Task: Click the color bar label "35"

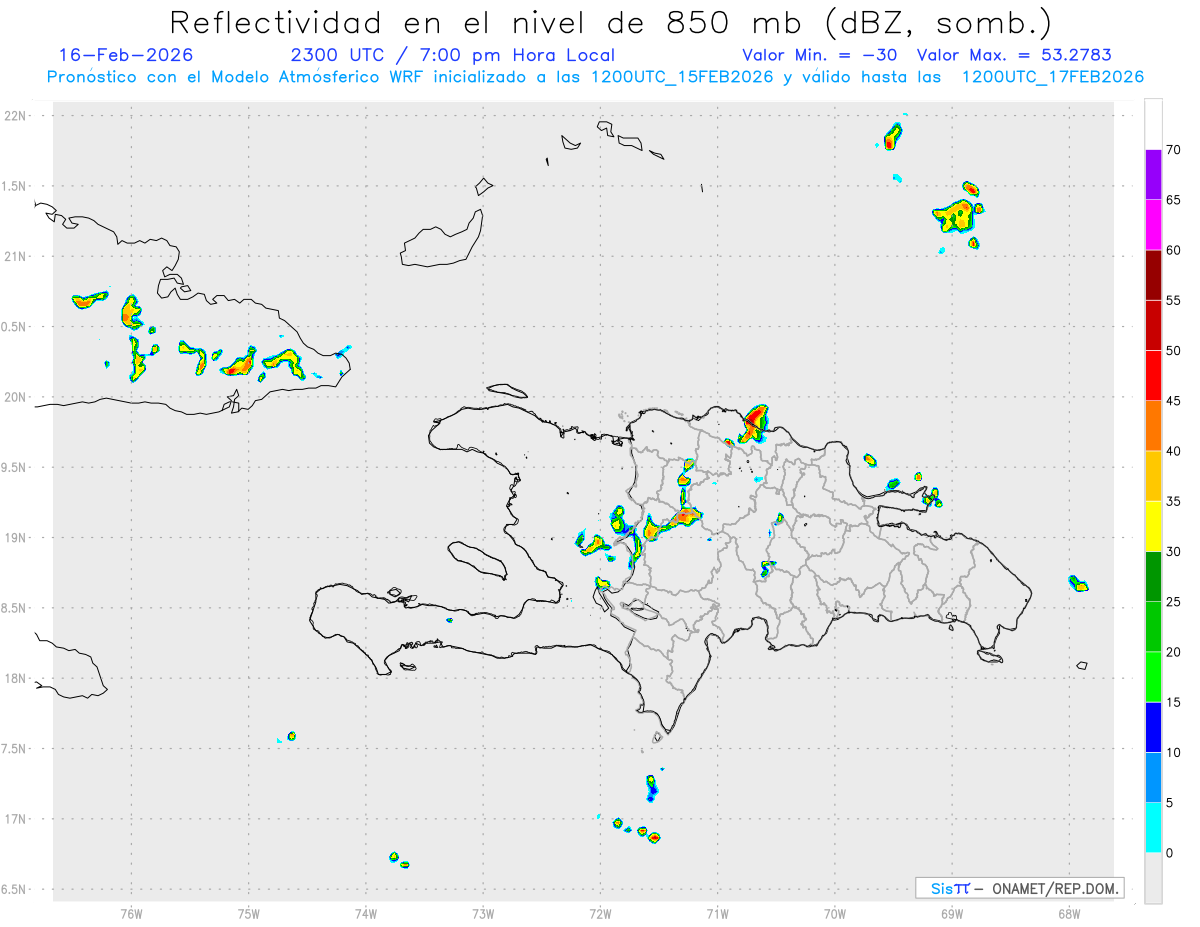Action: 1173,501
